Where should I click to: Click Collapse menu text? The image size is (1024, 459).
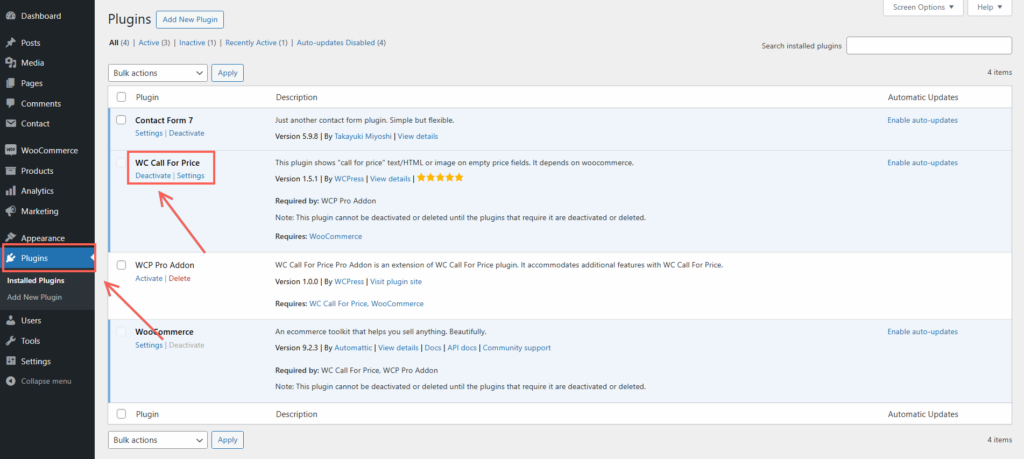pyautogui.click(x=46, y=381)
